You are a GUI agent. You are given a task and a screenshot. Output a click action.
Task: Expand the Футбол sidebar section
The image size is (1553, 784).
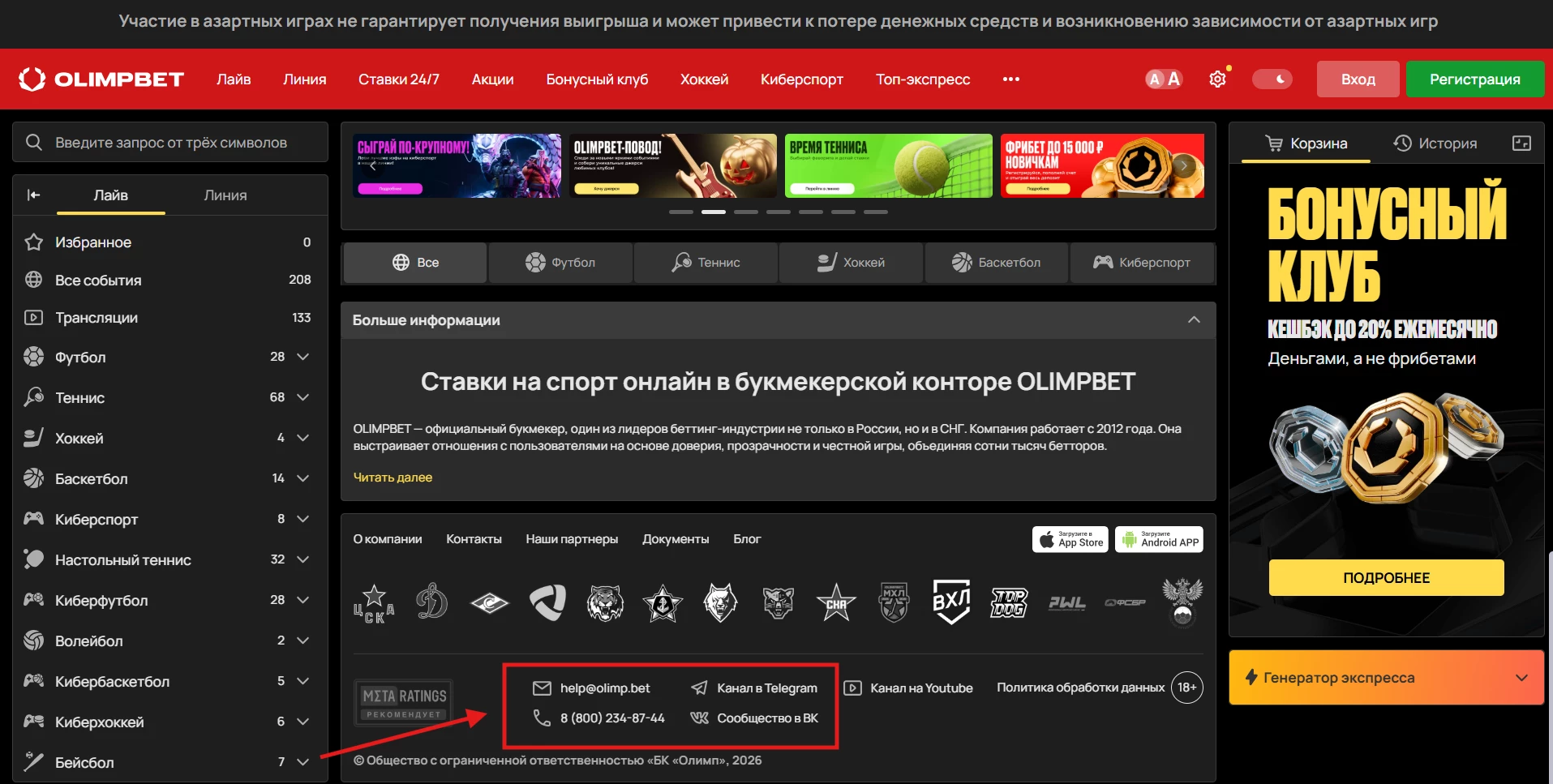coord(303,357)
